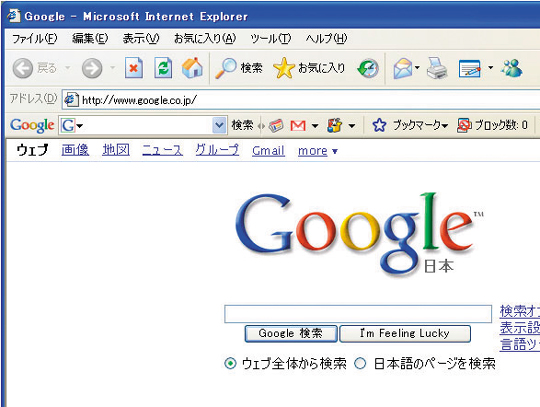Image resolution: width=540 pixels, height=407 pixels.
Task: Expand the Google toolbar search box dropdown
Action: (219, 125)
